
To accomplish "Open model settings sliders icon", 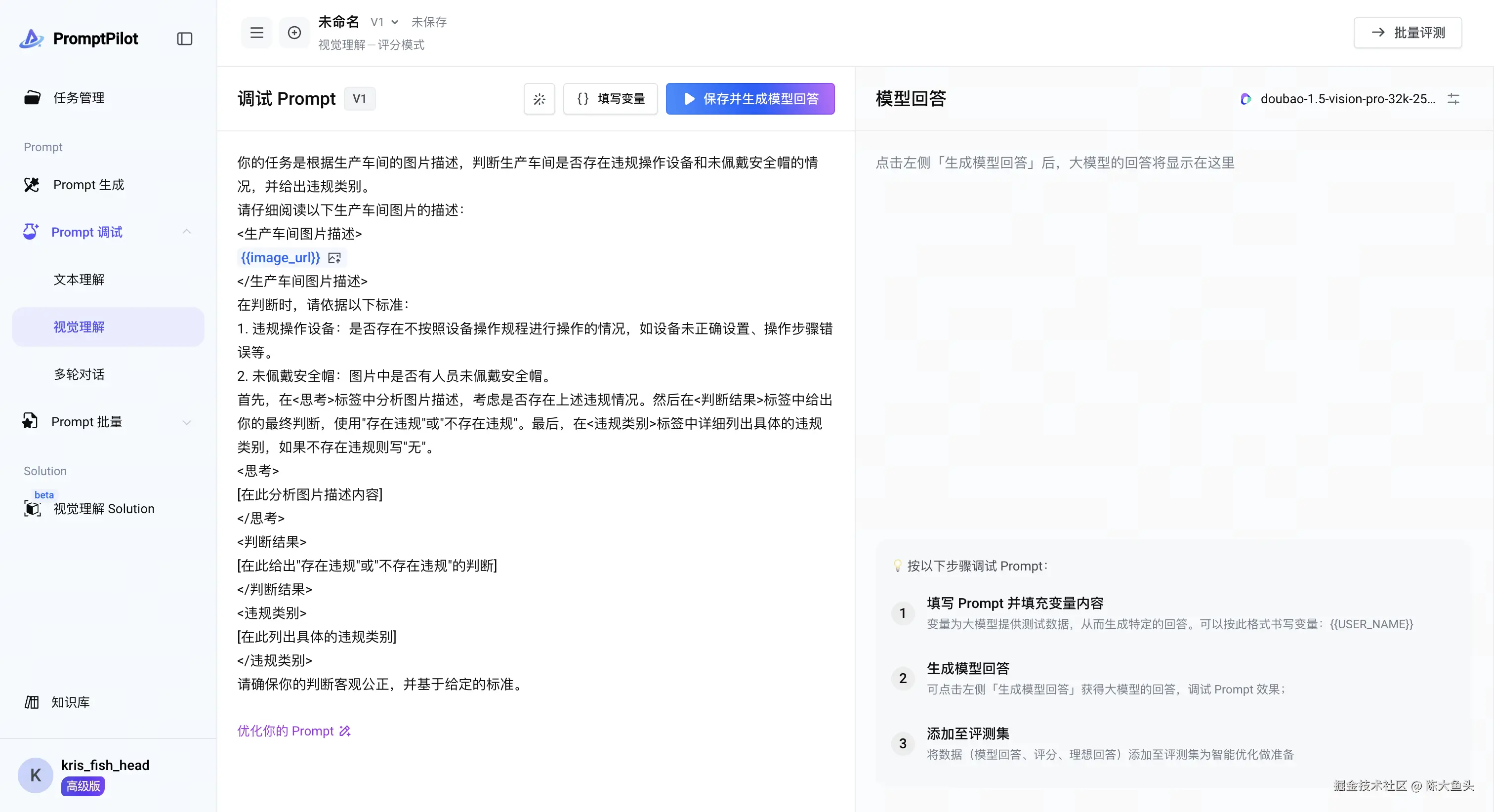I will click(1453, 99).
